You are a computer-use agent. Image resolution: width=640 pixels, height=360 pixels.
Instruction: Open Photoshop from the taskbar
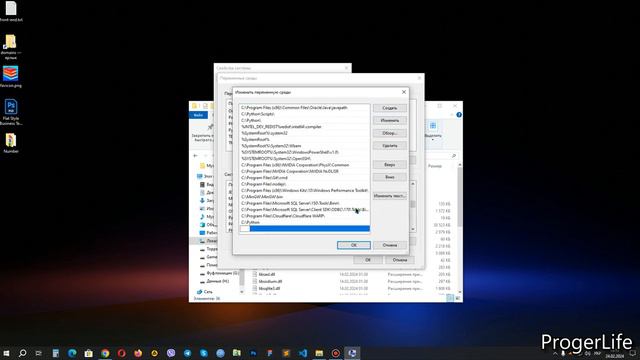tap(253, 353)
